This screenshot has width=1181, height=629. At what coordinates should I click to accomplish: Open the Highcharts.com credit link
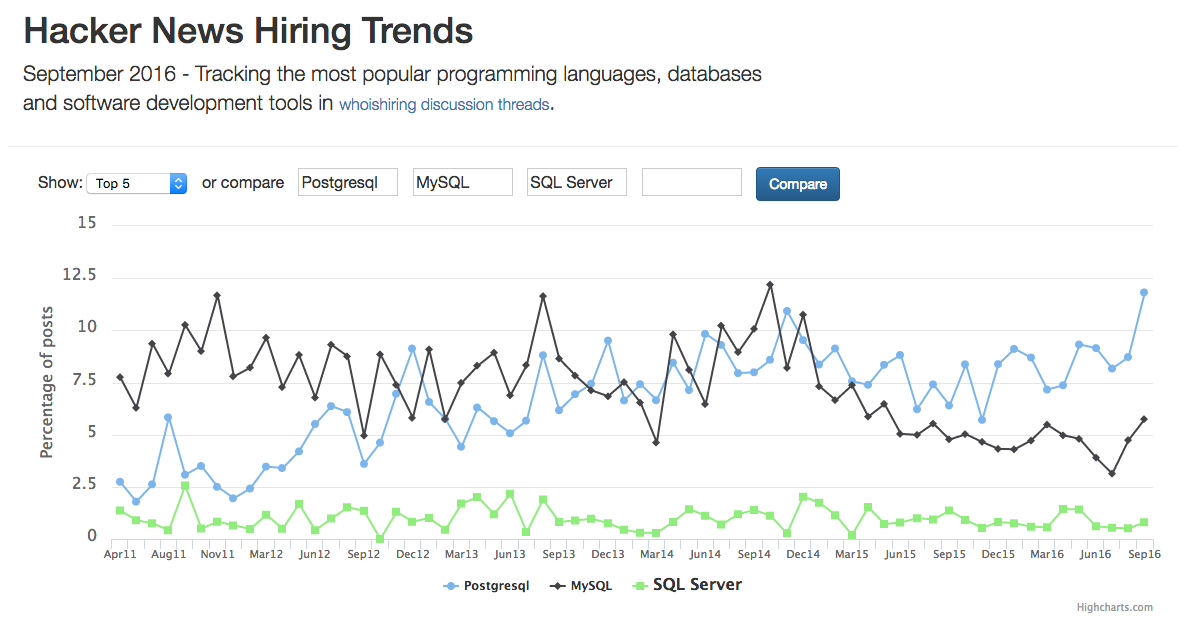point(1114,607)
